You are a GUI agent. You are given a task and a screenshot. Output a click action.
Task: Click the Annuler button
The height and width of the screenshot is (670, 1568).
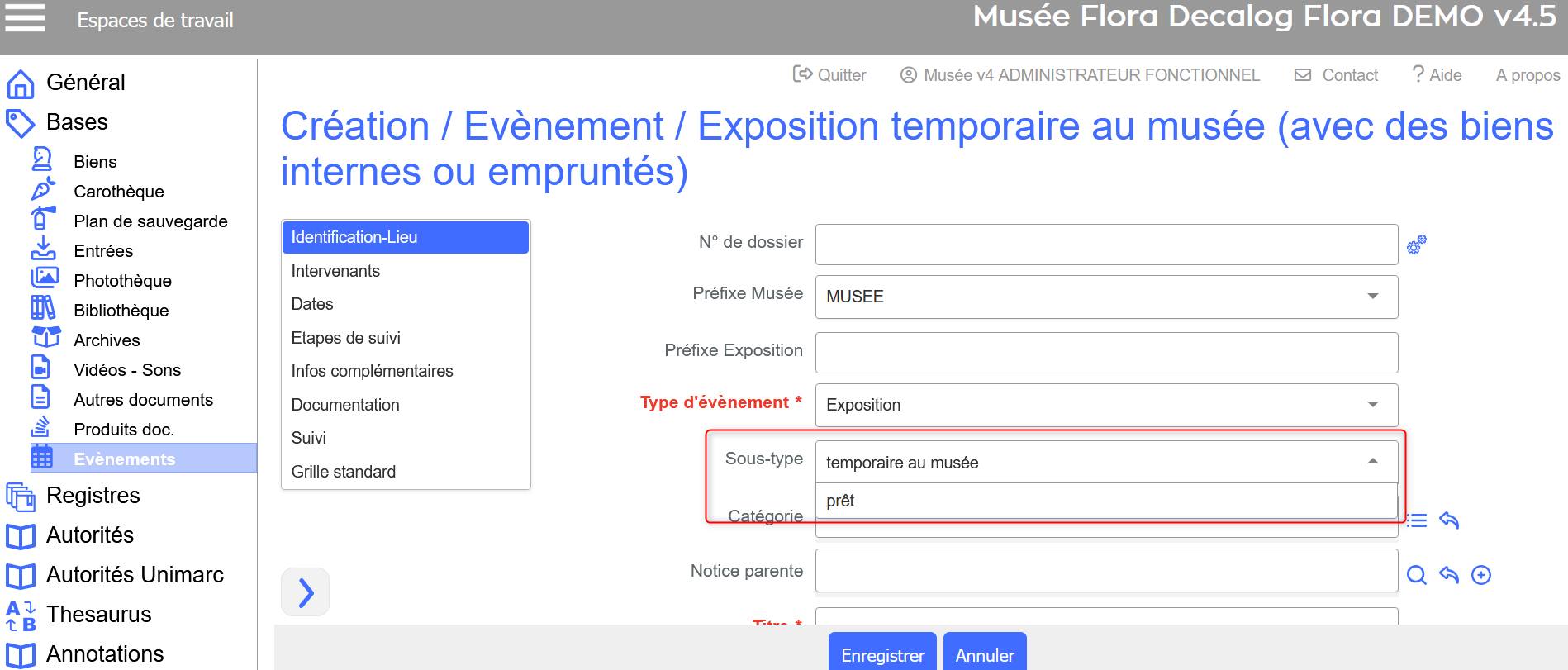[x=984, y=654]
